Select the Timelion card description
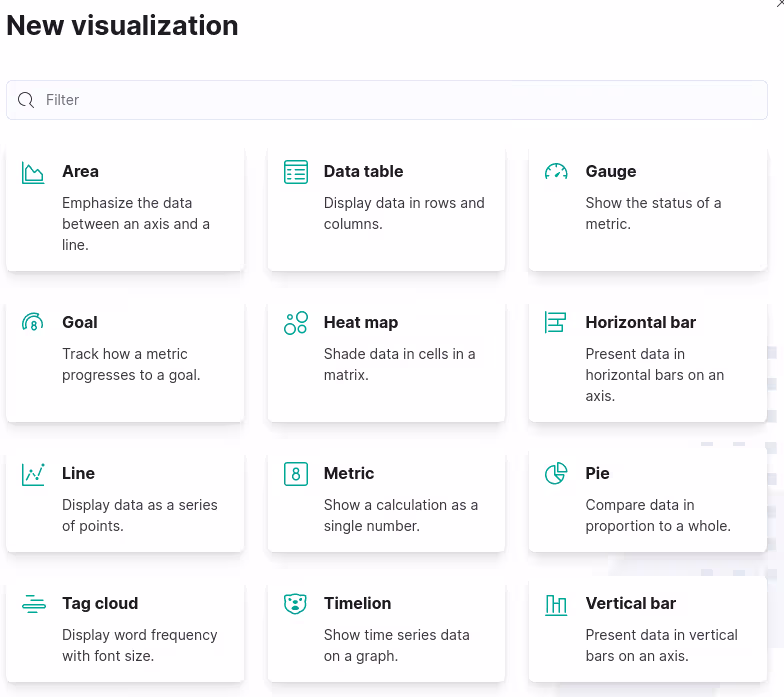The image size is (784, 697). pos(396,645)
